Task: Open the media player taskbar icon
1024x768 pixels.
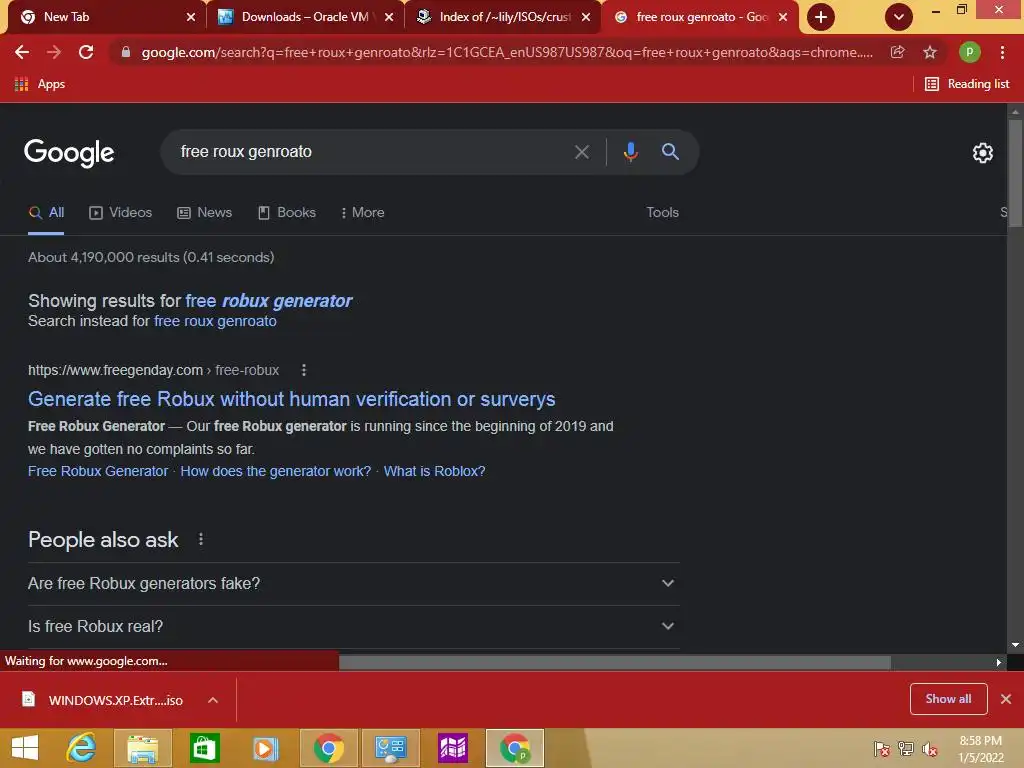Action: pos(266,748)
